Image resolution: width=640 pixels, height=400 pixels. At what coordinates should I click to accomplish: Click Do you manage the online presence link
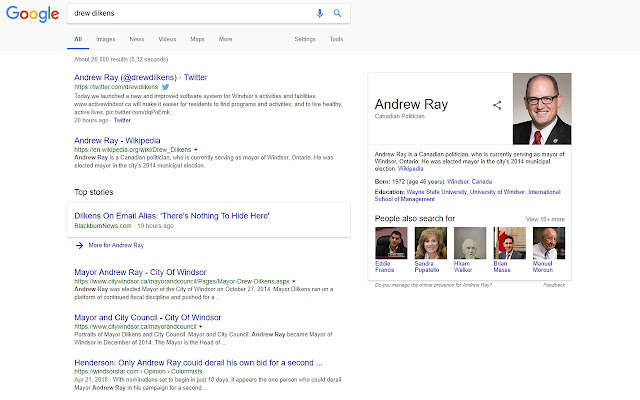[x=433, y=285]
